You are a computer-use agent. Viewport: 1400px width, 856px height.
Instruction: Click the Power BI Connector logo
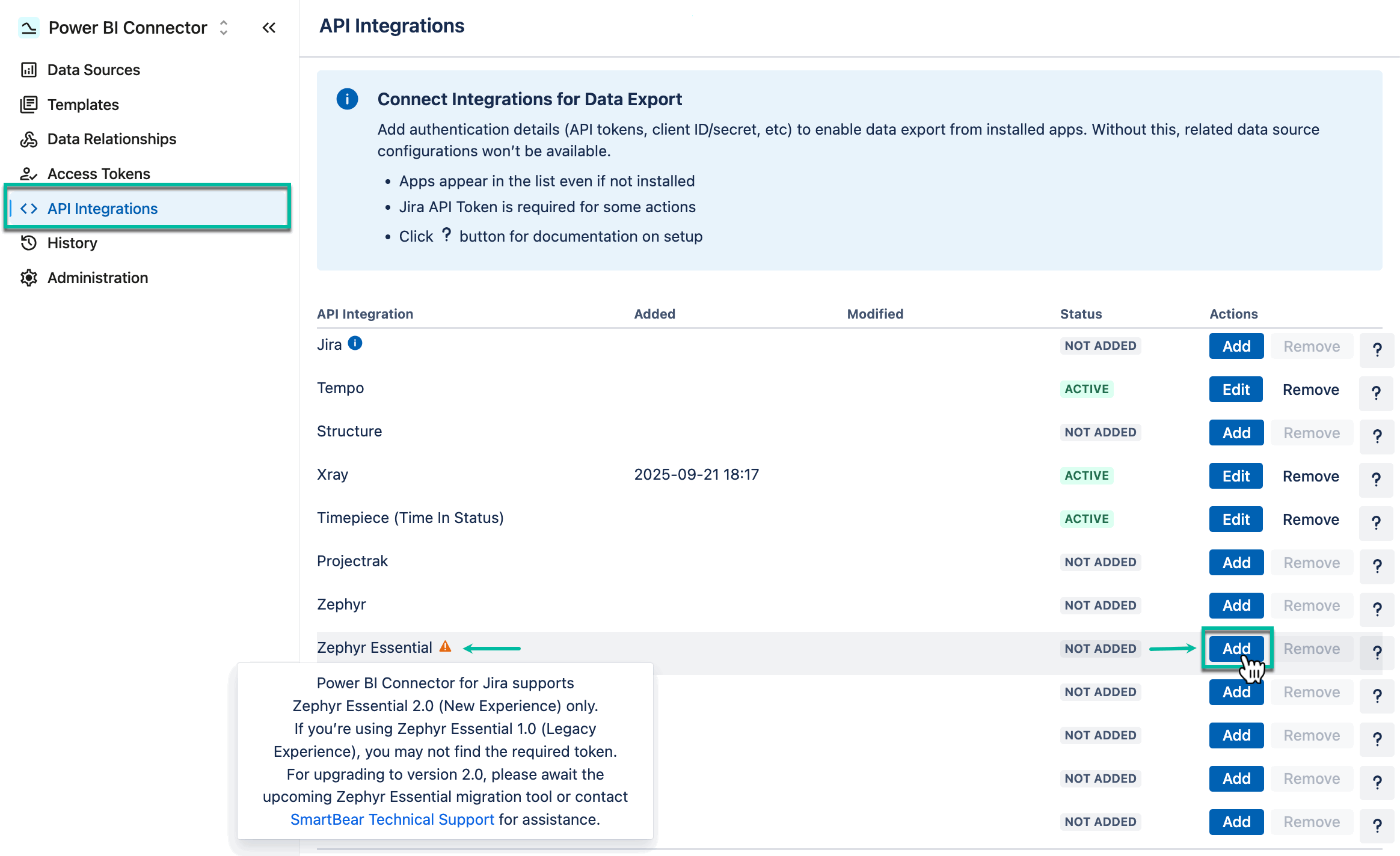click(x=28, y=27)
